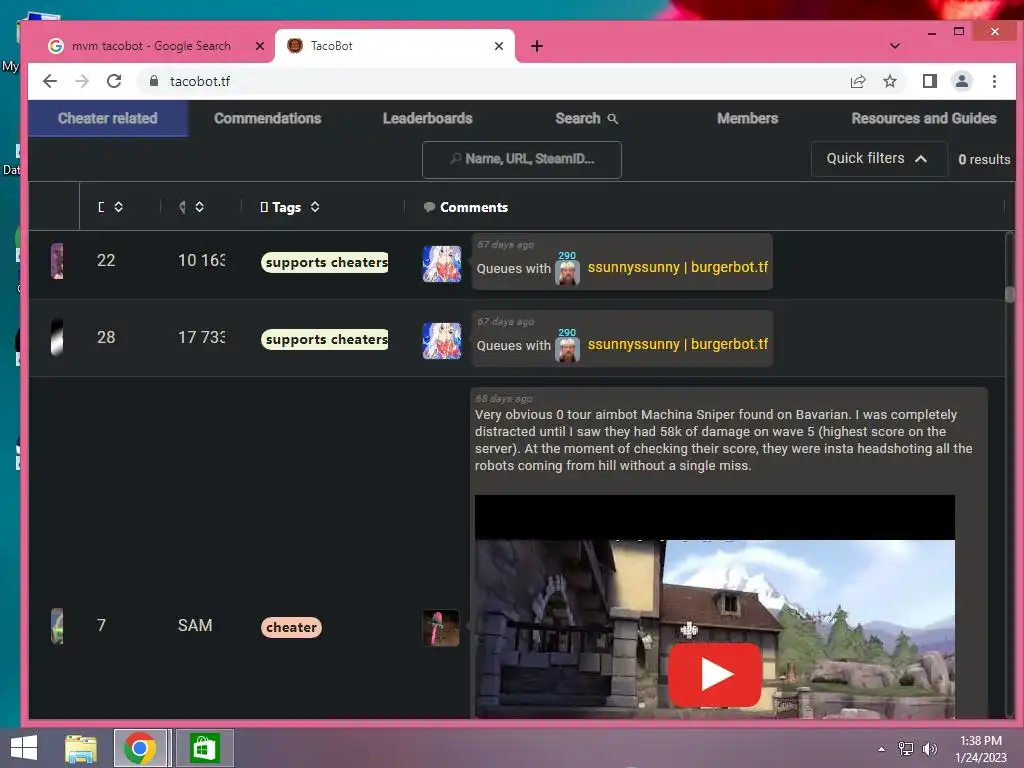This screenshot has width=1024, height=768.
Task: Click the Comments column header
Action: (x=466, y=207)
